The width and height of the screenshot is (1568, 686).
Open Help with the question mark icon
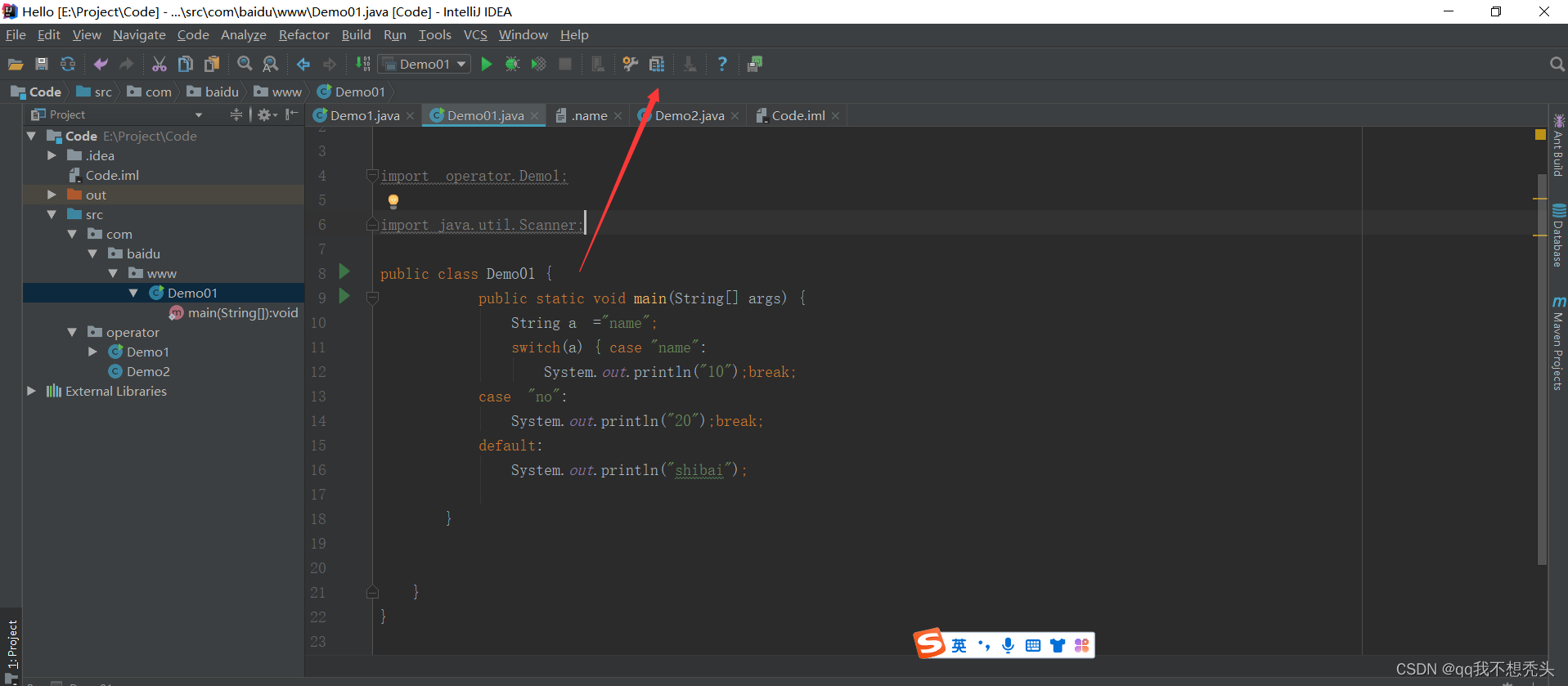click(x=722, y=64)
